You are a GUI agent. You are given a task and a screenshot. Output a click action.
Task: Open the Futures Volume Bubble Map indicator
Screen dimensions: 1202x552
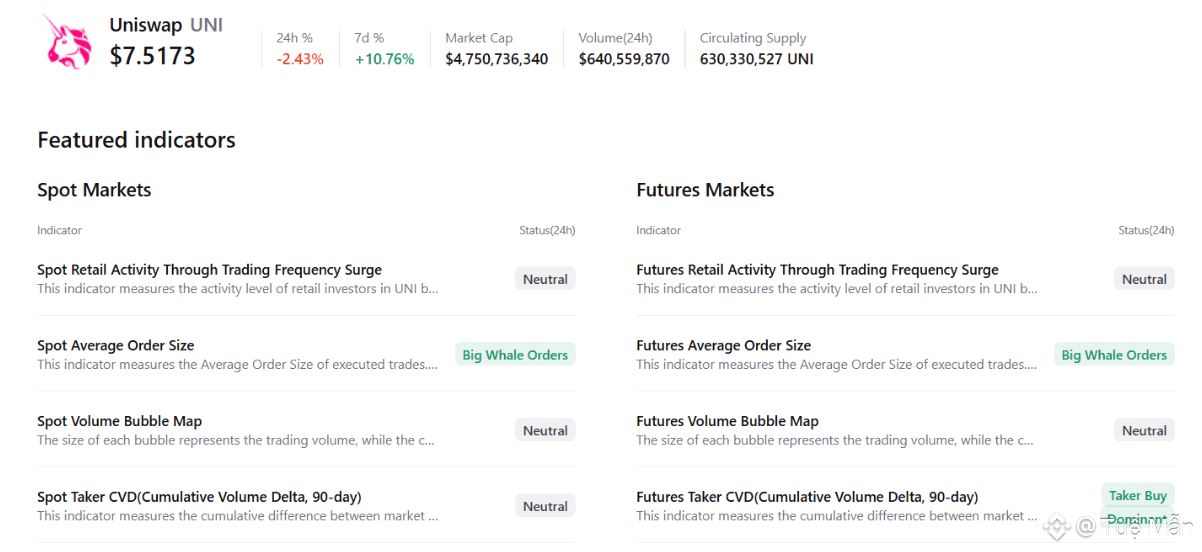[x=727, y=421]
